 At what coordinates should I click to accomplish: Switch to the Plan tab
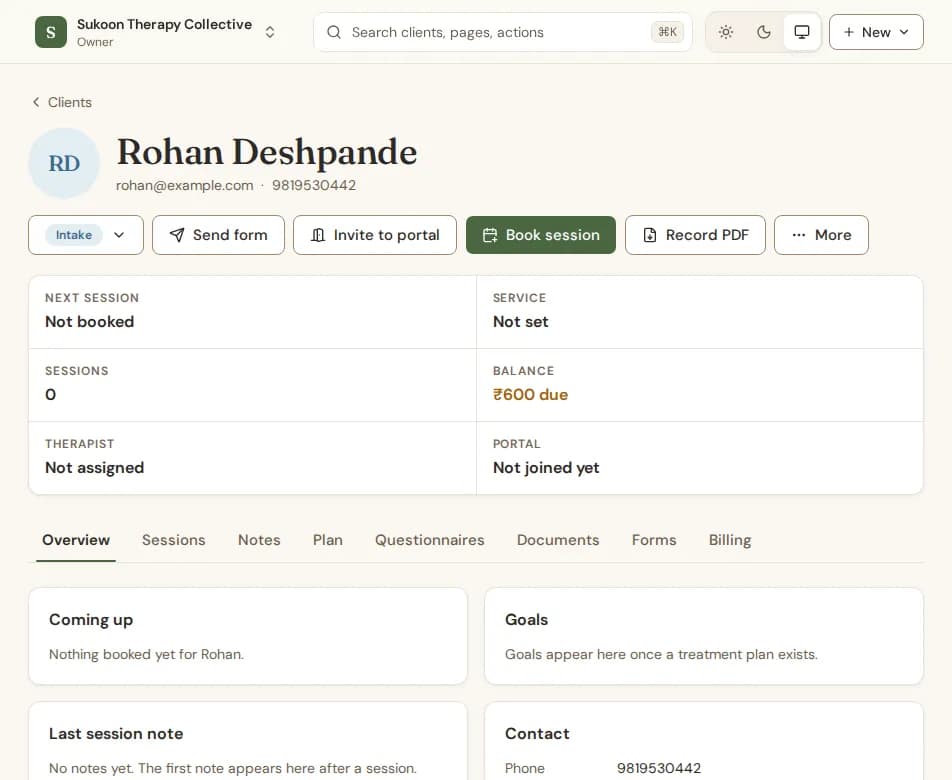[x=328, y=540]
